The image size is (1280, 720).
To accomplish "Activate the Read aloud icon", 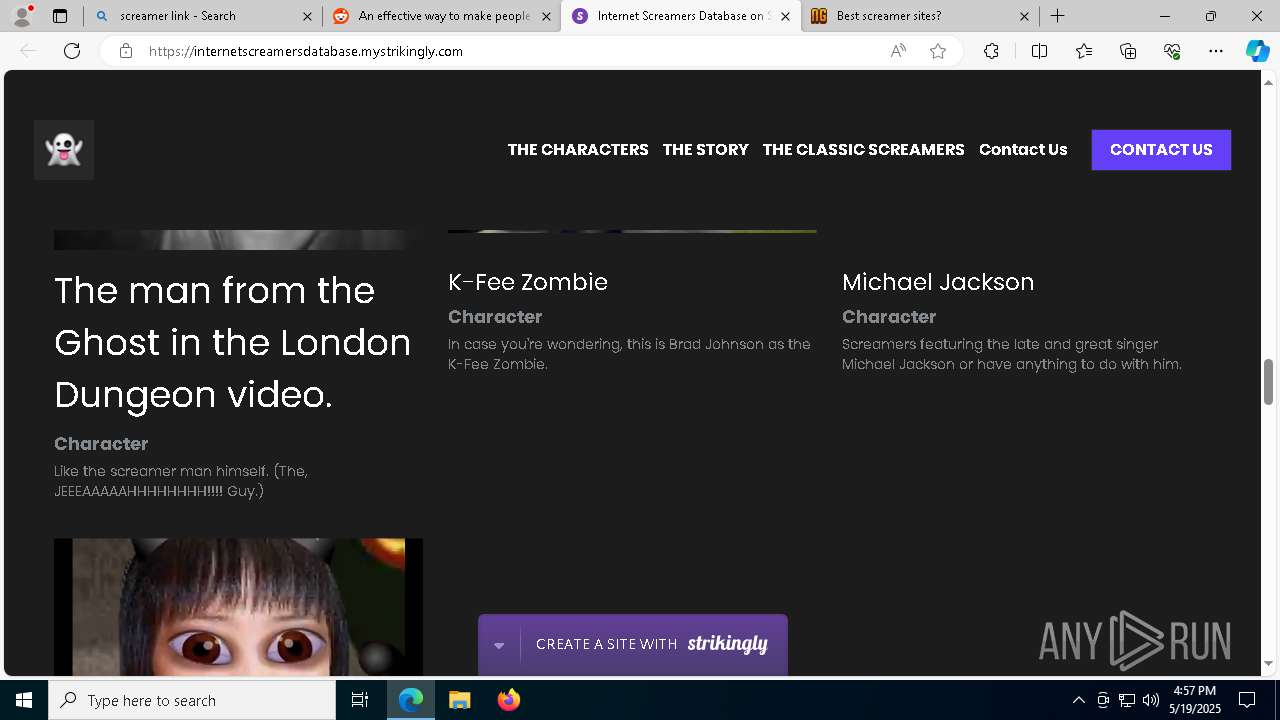I will click(898, 51).
